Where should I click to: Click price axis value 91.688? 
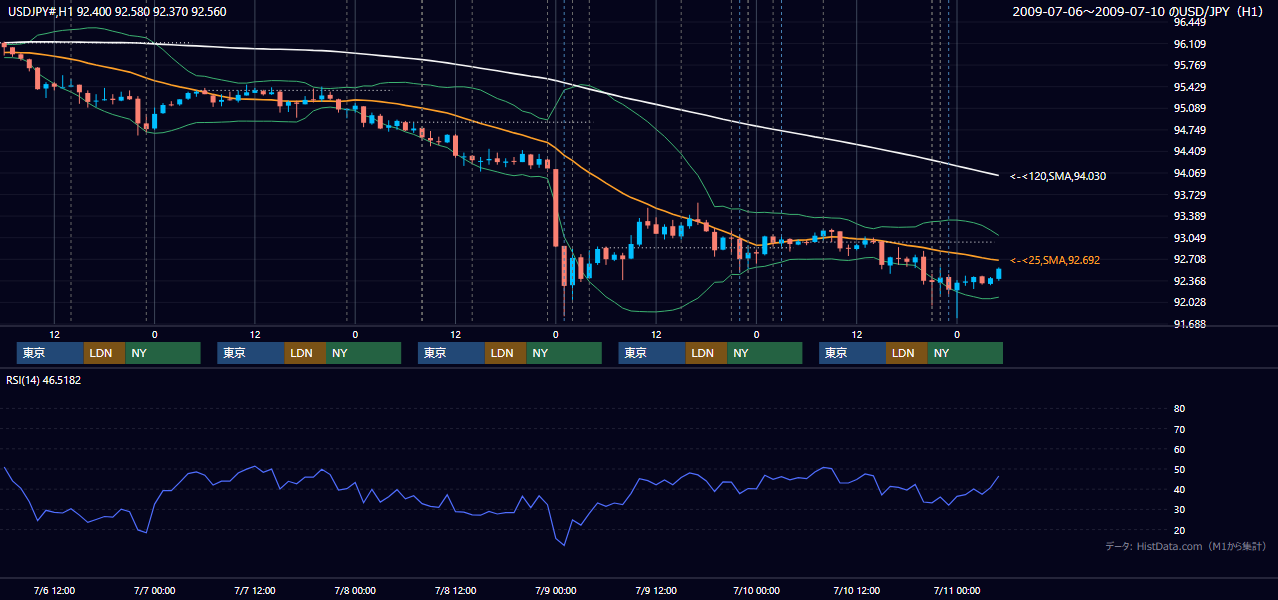(1189, 324)
